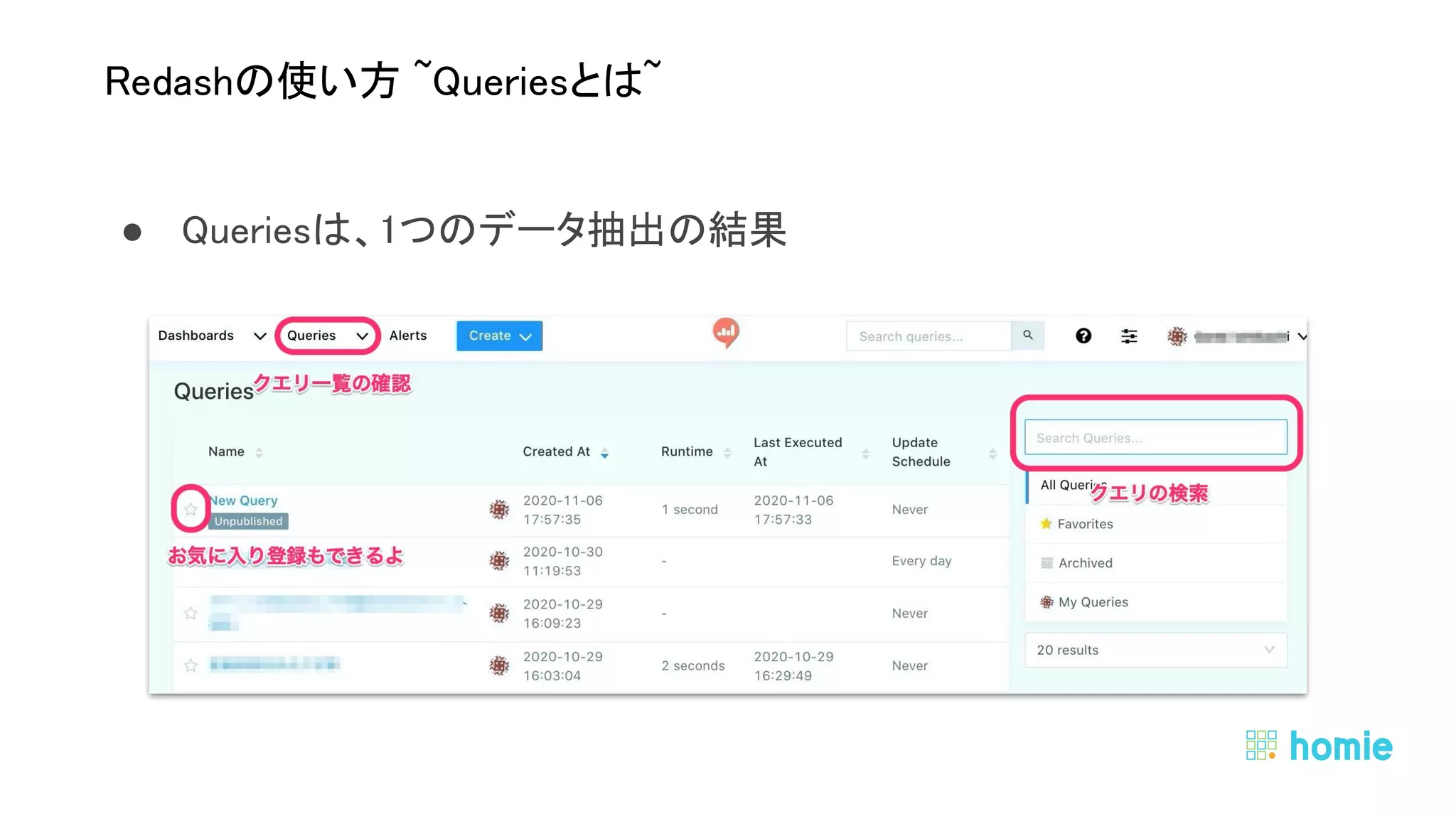Screen dimensions: 1456x819
Task: Open the user account dropdown chevron
Action: (x=1302, y=336)
